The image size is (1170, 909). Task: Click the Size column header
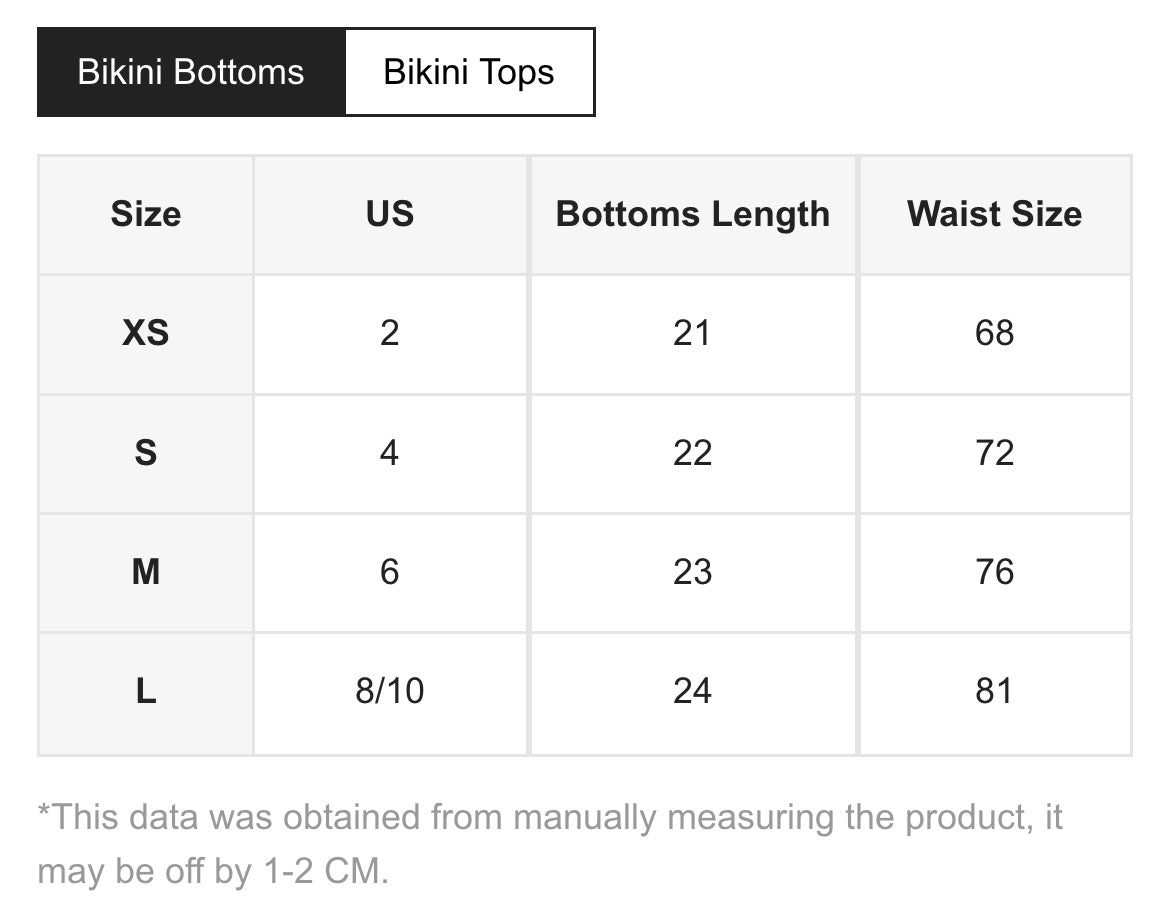146,214
